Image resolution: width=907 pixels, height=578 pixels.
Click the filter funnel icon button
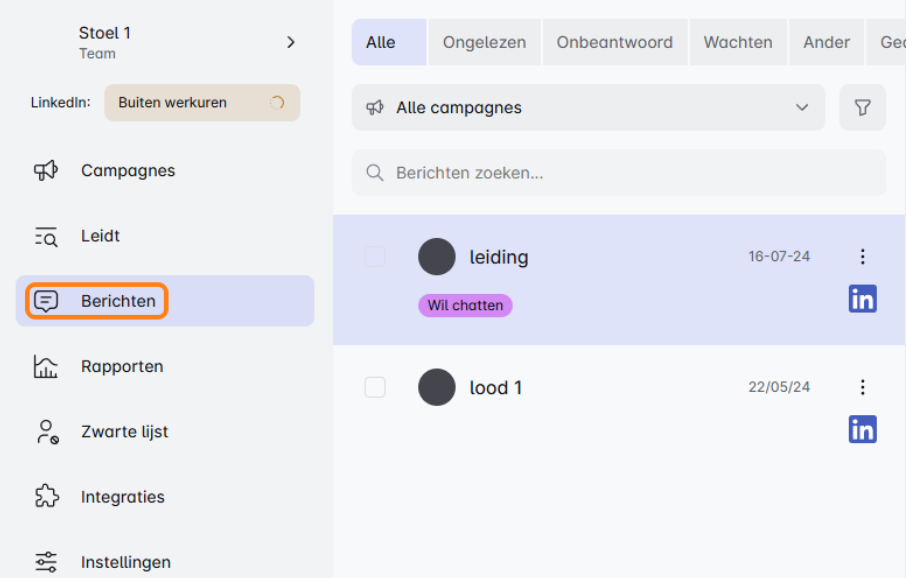click(862, 107)
